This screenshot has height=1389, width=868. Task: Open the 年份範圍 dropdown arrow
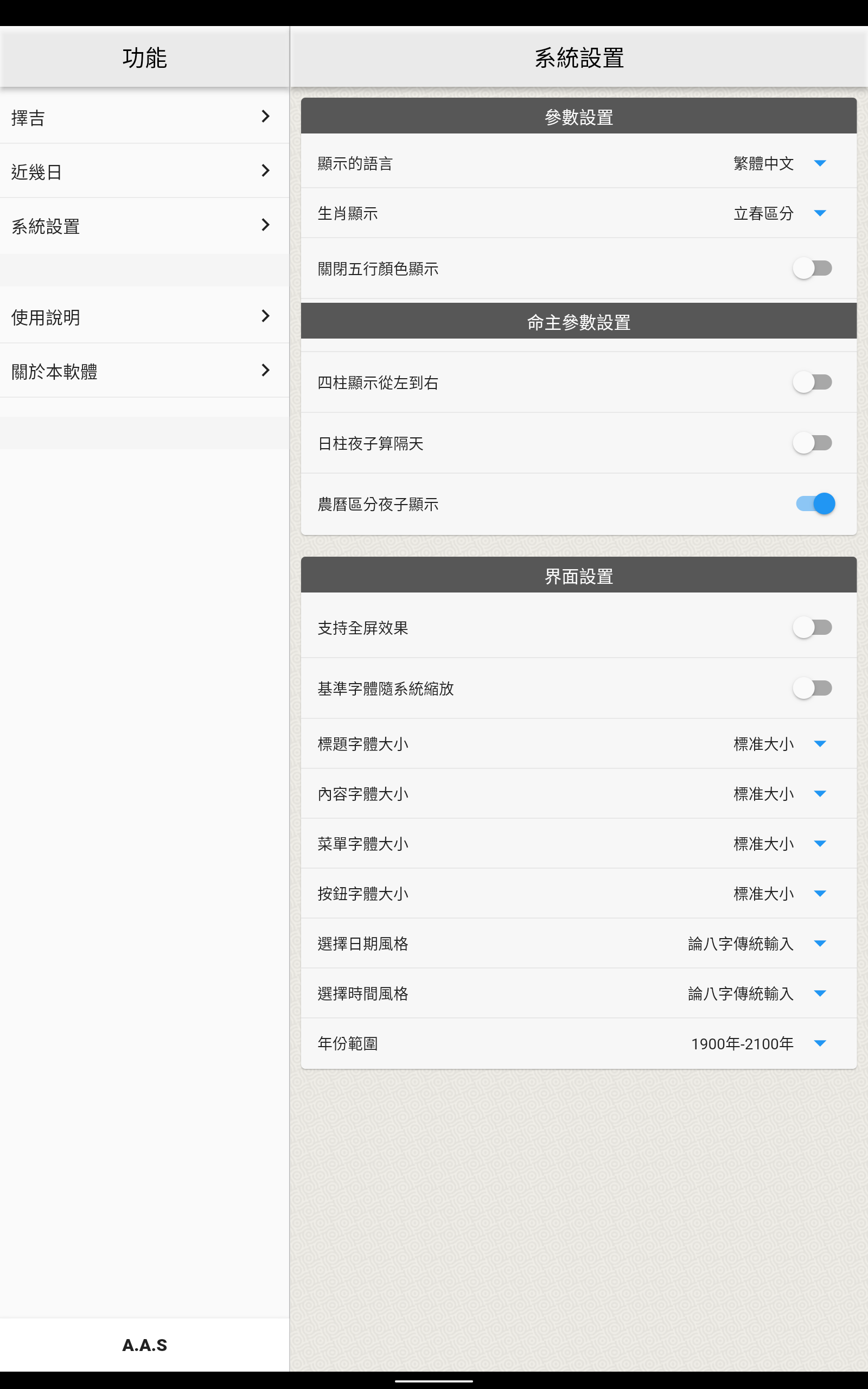click(820, 1043)
